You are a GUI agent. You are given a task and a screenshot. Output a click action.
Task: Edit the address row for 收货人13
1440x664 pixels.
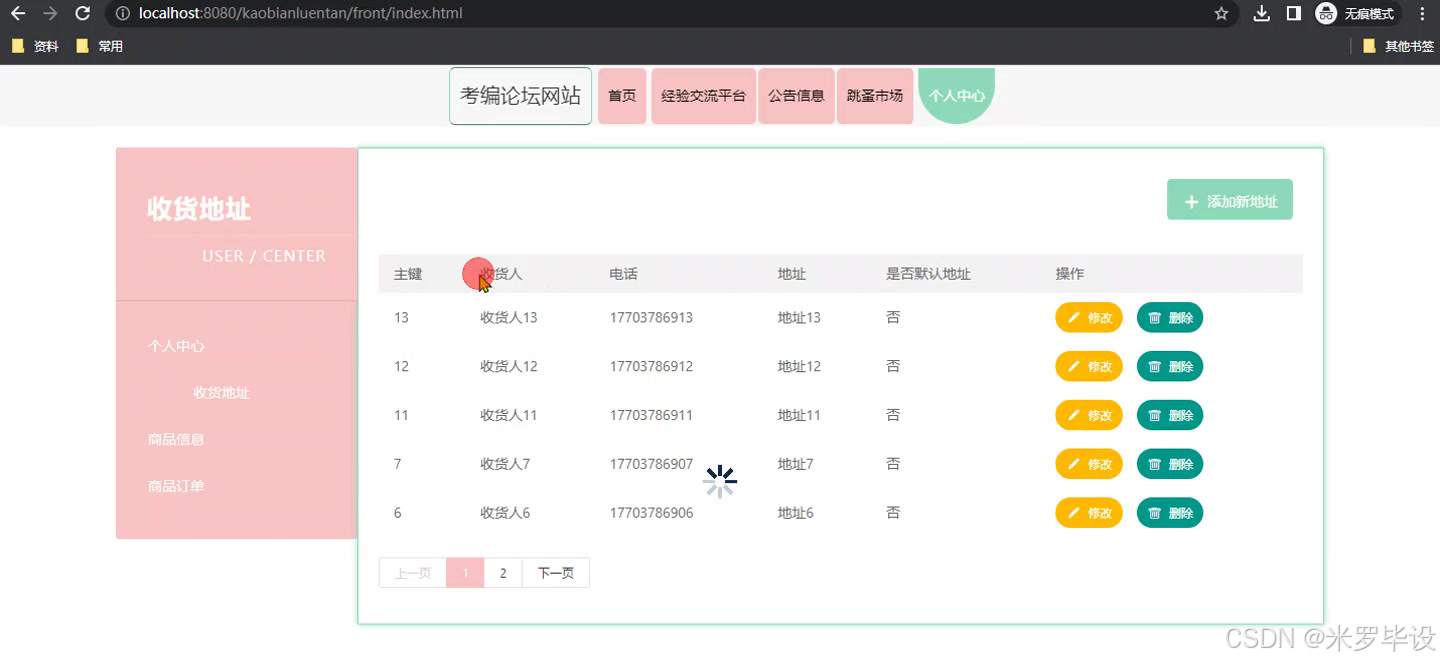[1089, 318]
